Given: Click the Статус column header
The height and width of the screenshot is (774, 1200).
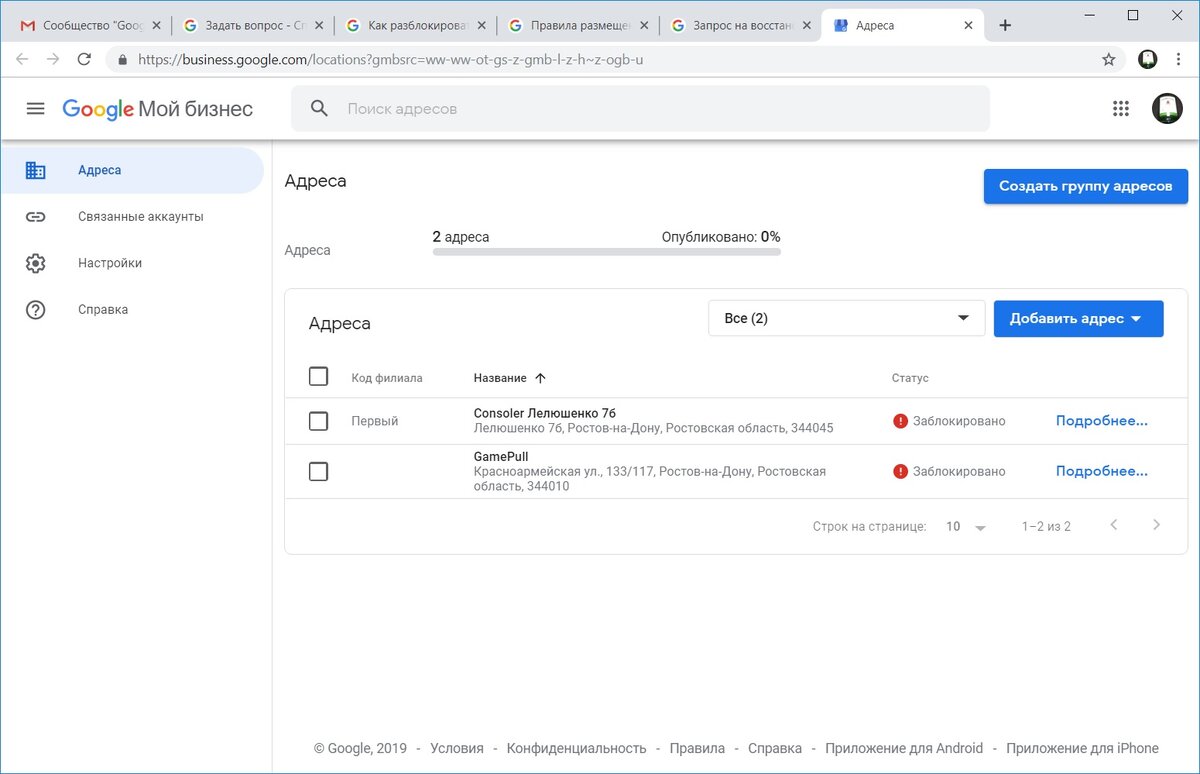Looking at the screenshot, I should (910, 378).
